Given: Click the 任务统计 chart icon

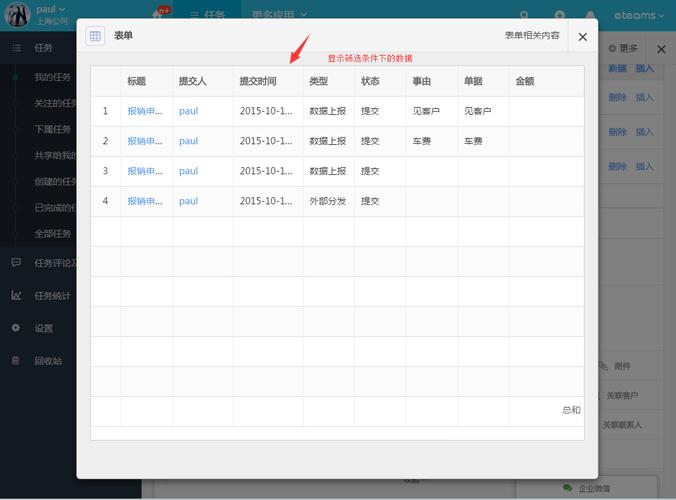Looking at the screenshot, I should 16,295.
